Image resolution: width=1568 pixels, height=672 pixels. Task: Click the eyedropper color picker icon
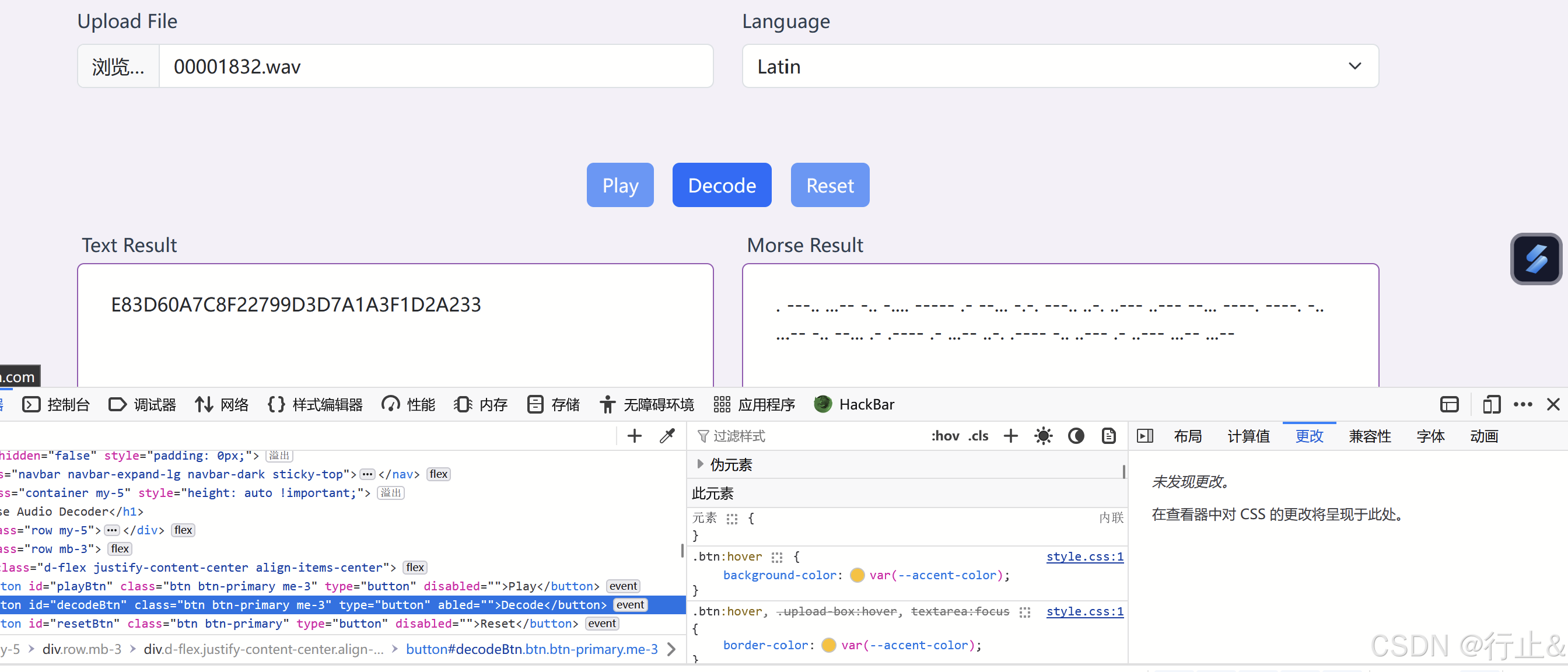[667, 436]
